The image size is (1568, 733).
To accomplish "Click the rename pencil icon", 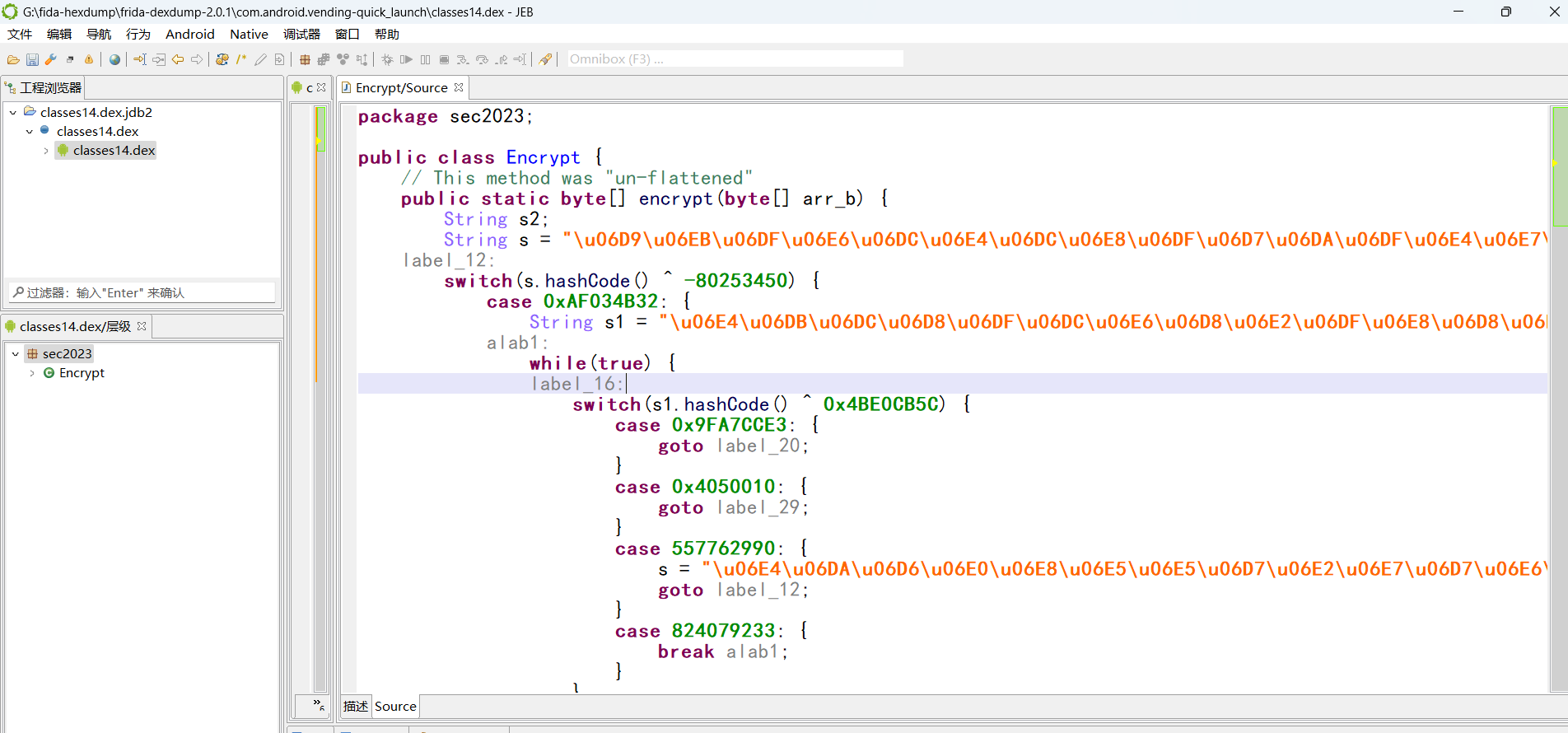I will tap(260, 59).
